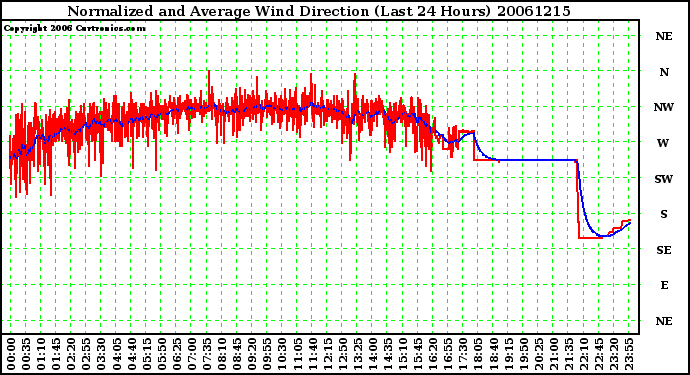Select the 03:30 time axis label
The width and height of the screenshot is (690, 375).
pyautogui.click(x=102, y=354)
